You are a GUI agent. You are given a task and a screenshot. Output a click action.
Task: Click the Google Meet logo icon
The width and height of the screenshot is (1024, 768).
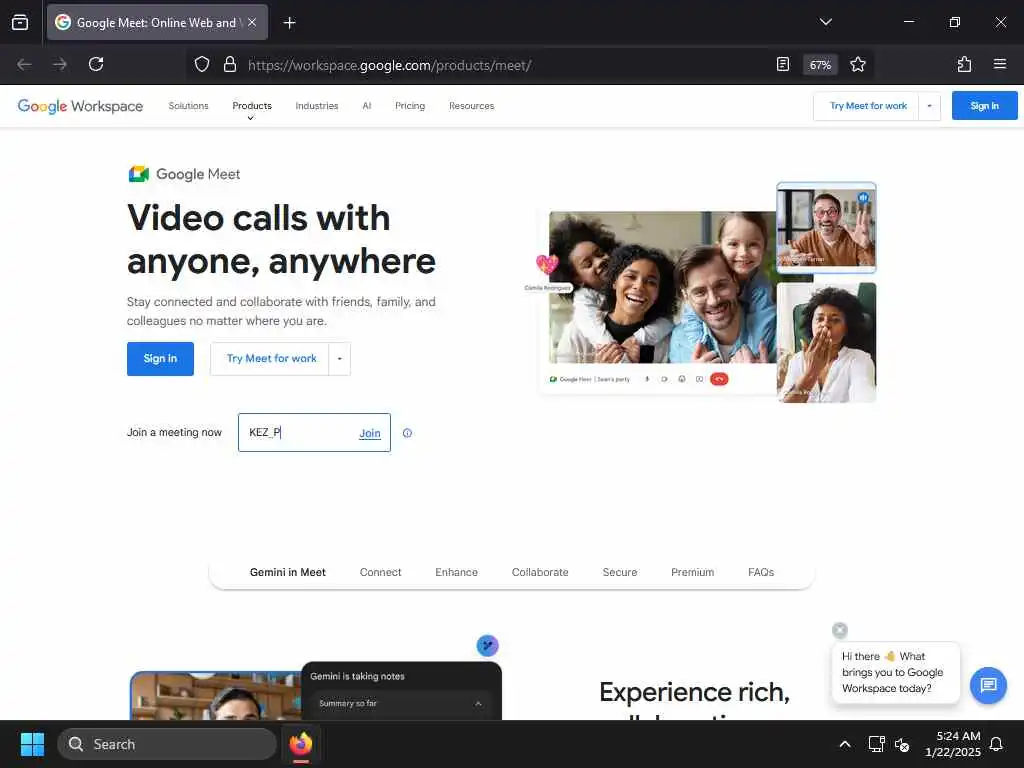(138, 174)
